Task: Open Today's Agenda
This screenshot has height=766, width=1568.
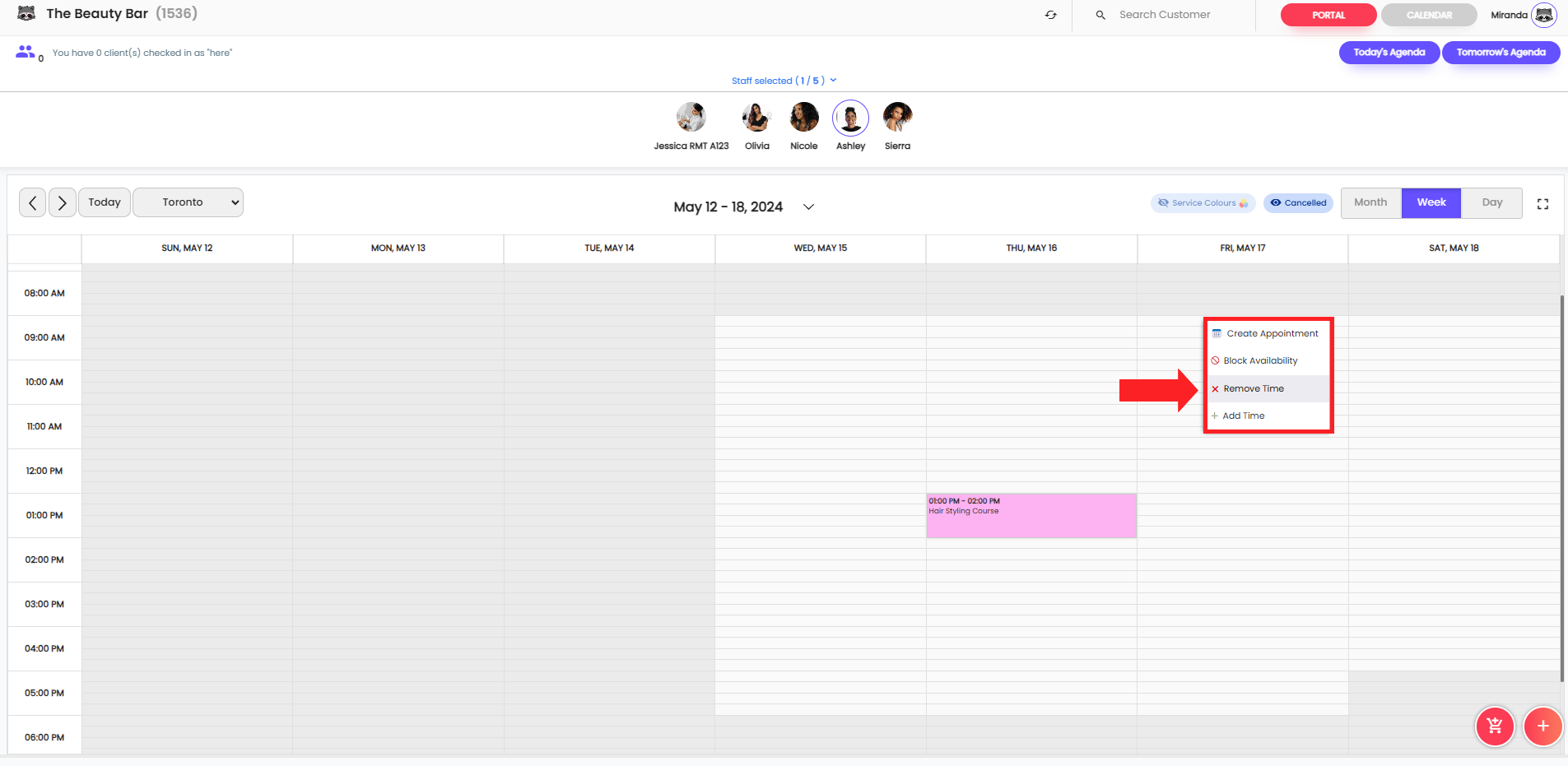Action: [1389, 53]
